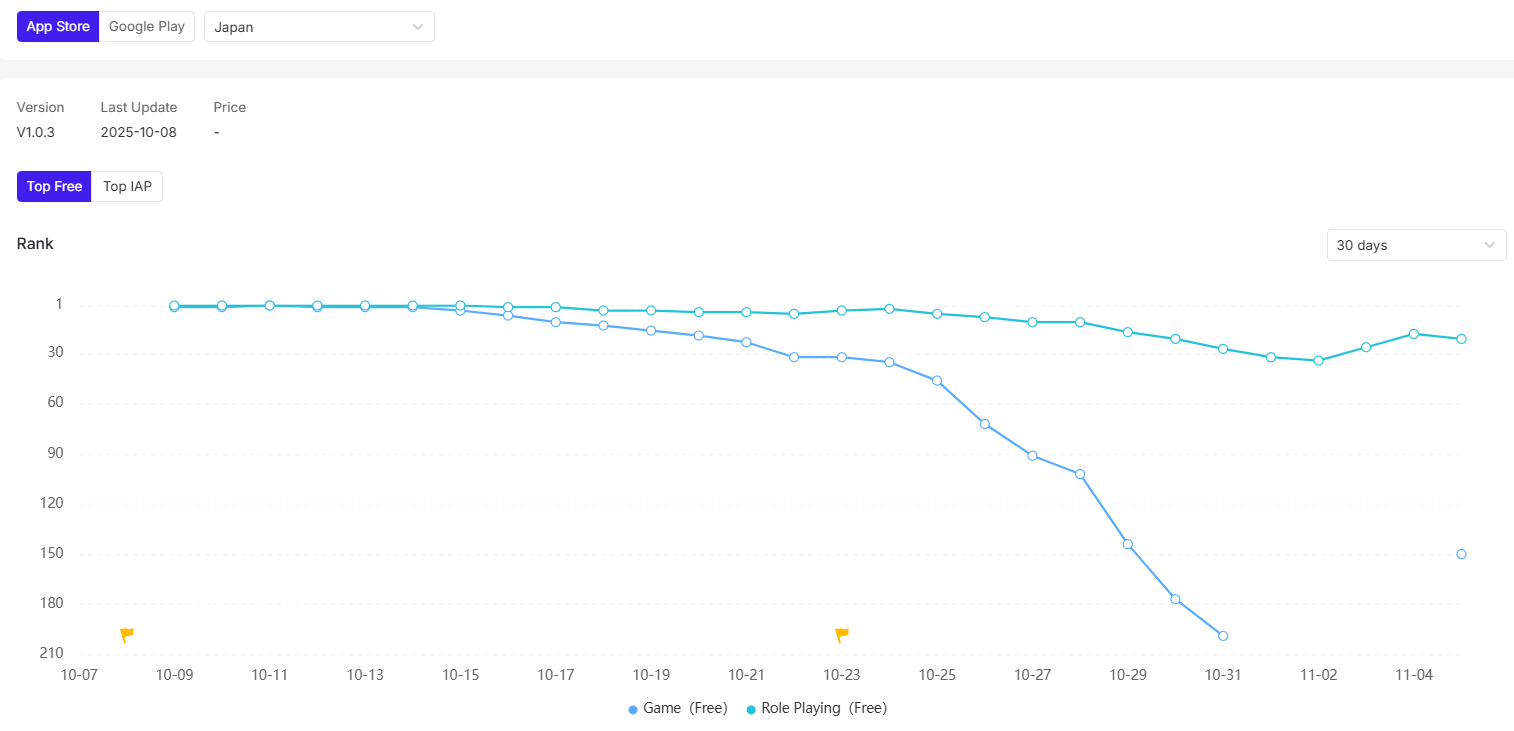Click the 30 days dropdown chevron
This screenshot has width=1514, height=731.
[x=1490, y=245]
